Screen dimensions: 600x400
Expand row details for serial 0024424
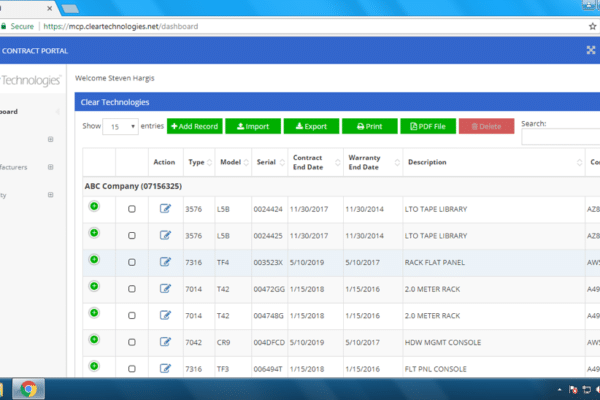point(94,206)
